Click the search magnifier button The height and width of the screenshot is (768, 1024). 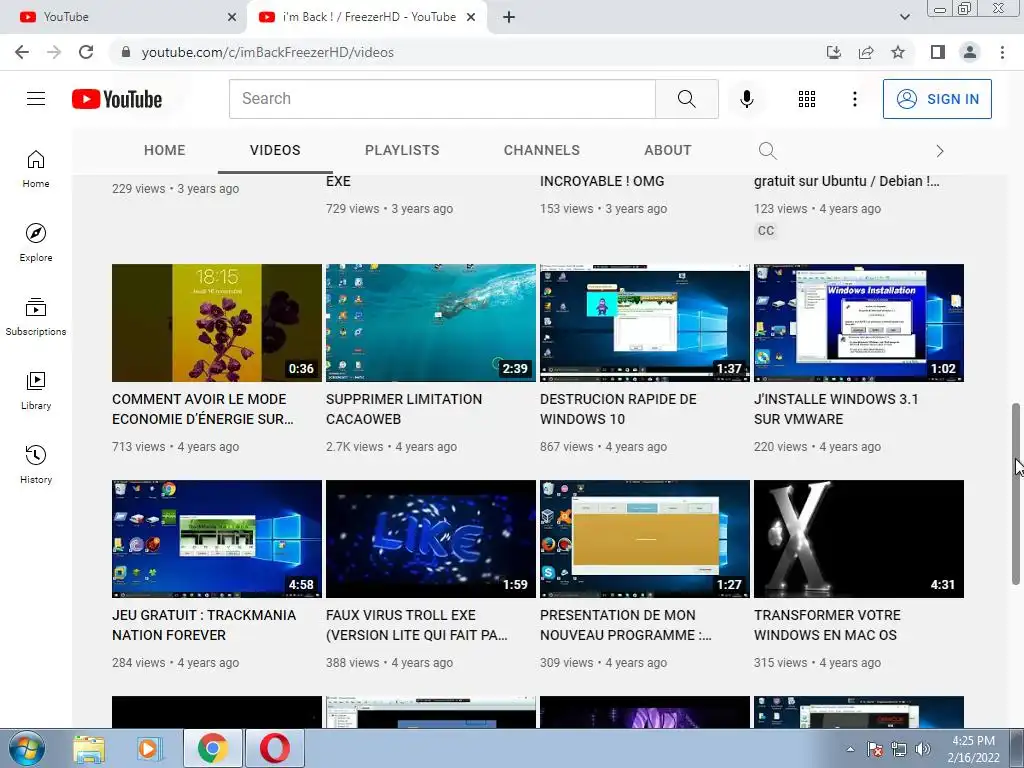(686, 99)
